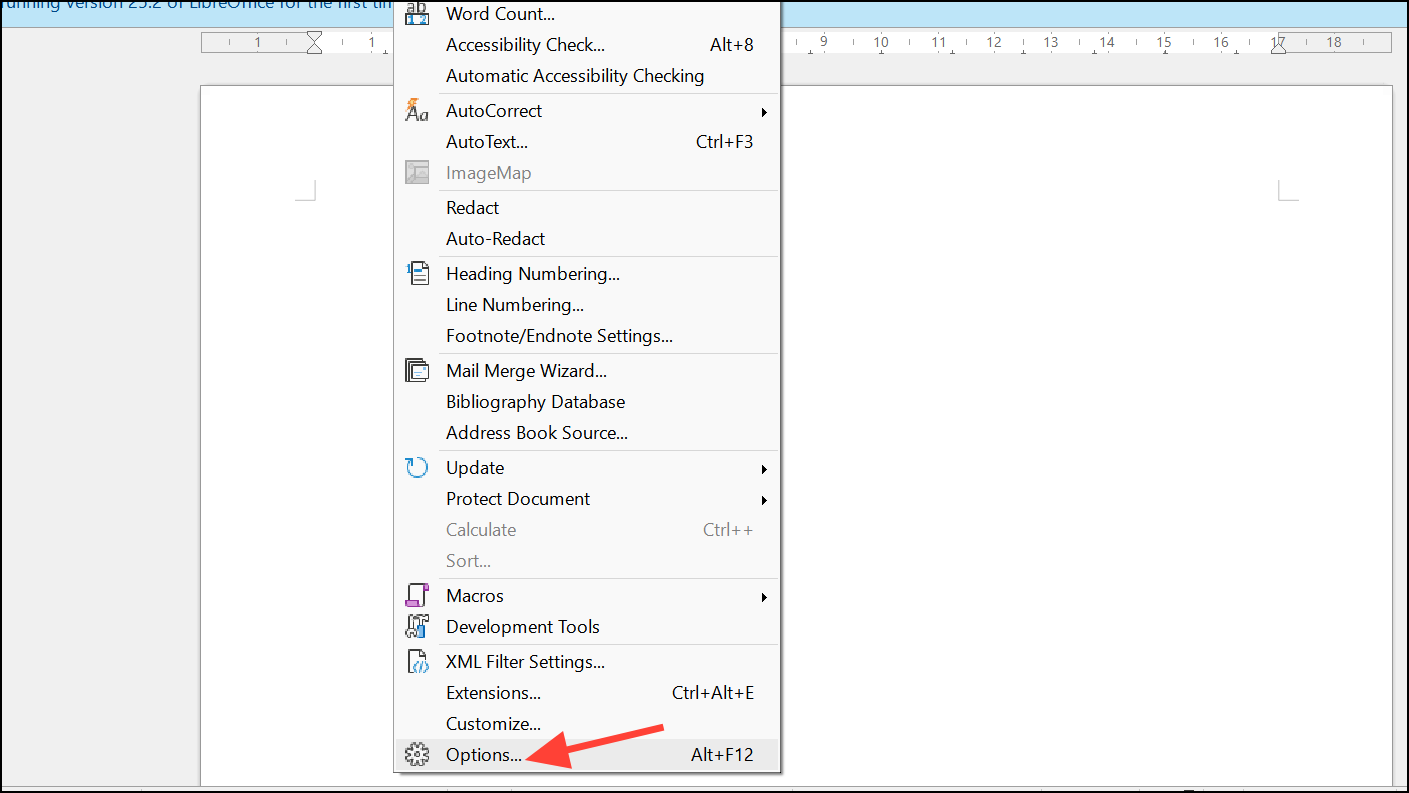Select the AutoCorrect icon
Viewport: 1409px width, 793px height.
click(417, 110)
